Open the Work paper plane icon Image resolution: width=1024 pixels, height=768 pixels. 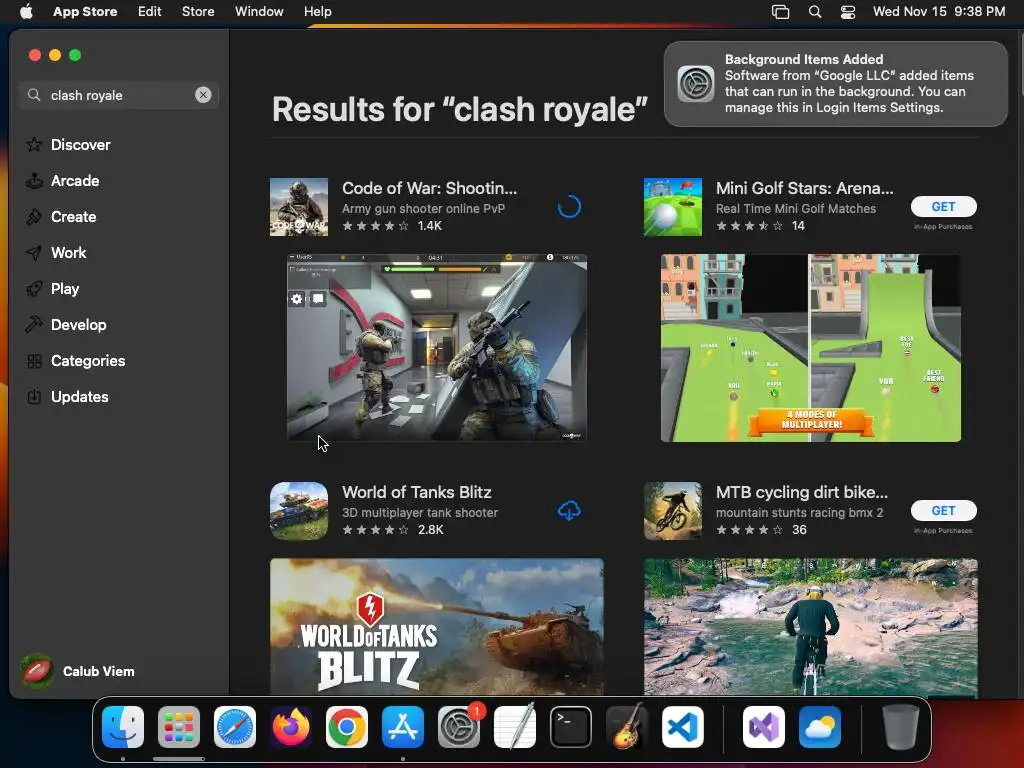[34, 253]
